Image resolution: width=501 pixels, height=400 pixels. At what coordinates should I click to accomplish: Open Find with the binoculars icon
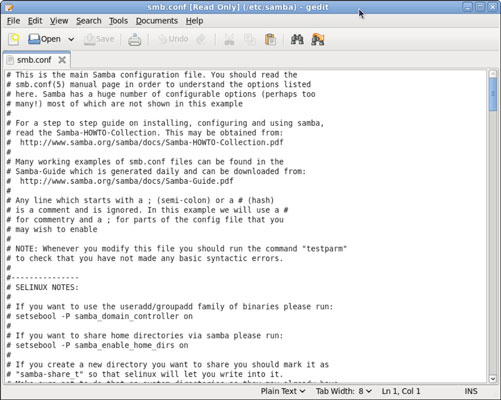pyautogui.click(x=297, y=39)
